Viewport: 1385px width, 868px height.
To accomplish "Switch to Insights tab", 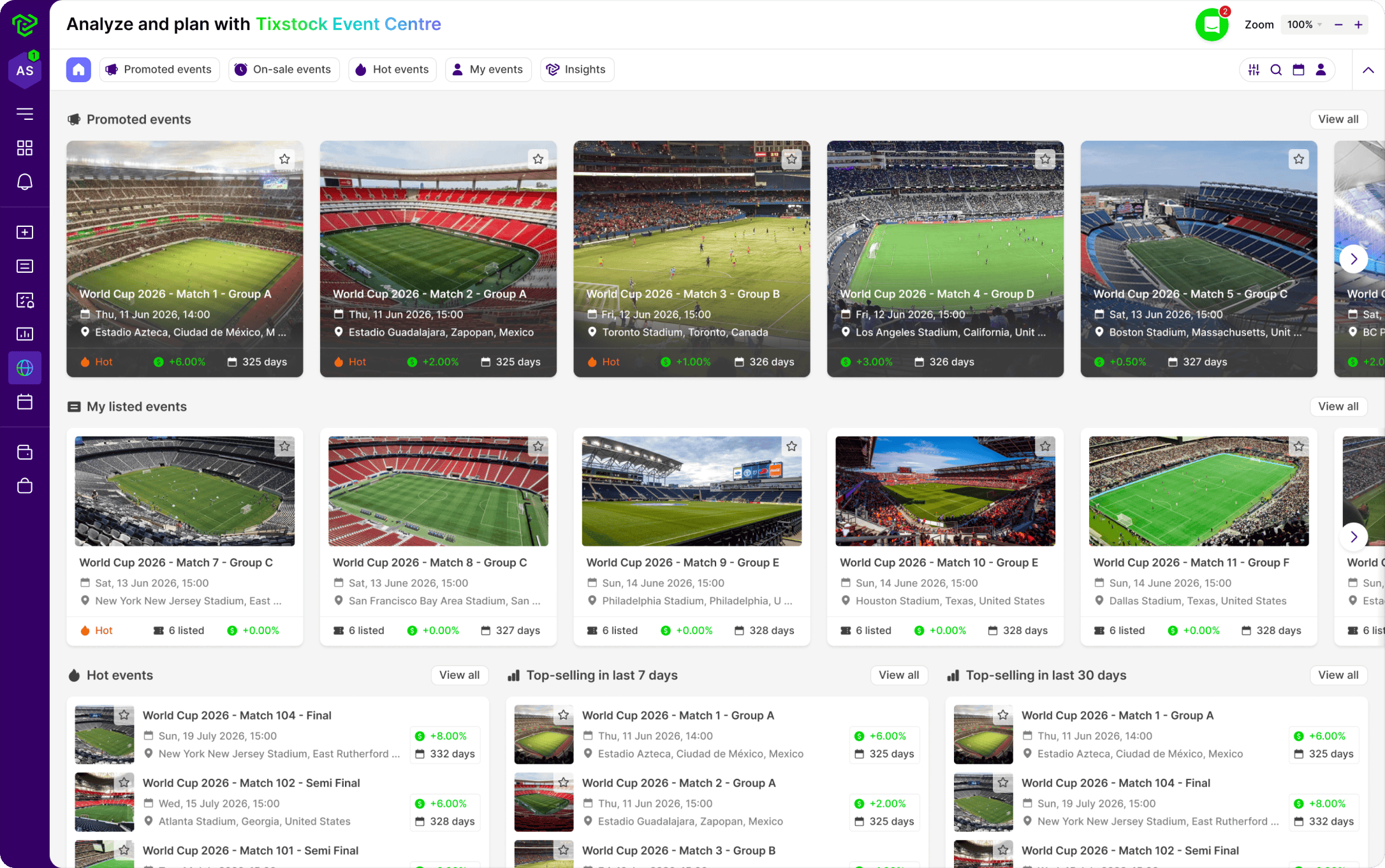I will coord(577,69).
